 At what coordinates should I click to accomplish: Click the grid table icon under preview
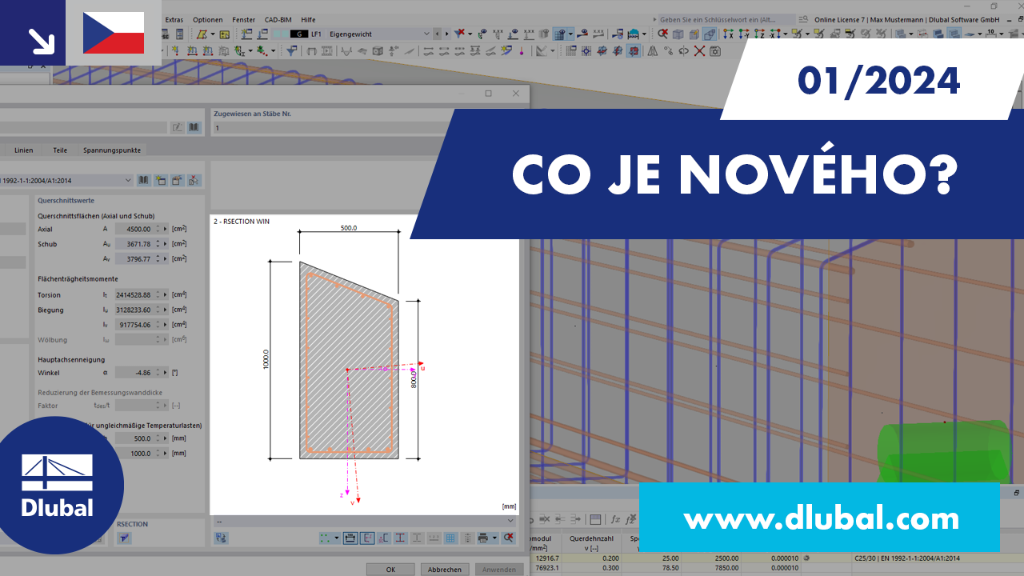point(451,538)
